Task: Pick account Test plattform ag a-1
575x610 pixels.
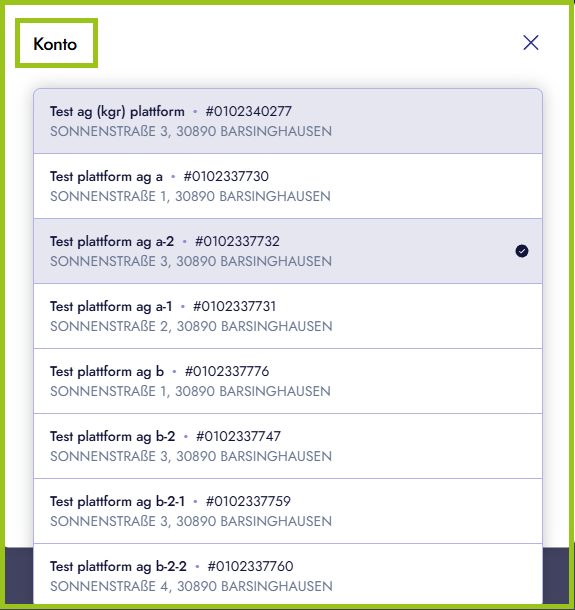Action: tap(288, 316)
